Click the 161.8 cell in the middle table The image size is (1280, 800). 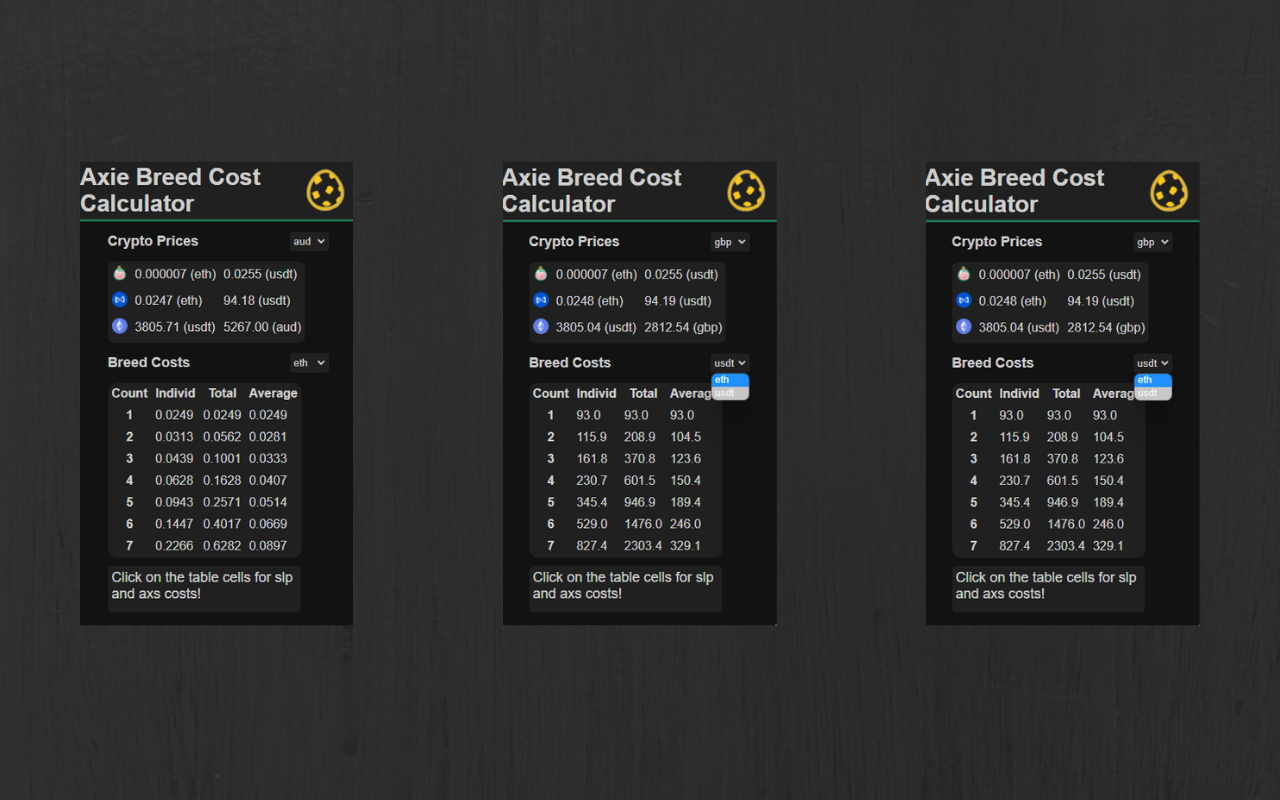click(592, 459)
